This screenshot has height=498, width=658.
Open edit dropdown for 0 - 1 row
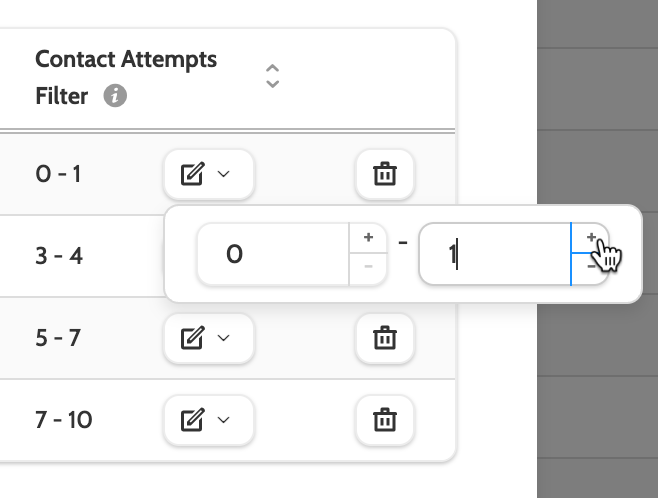(208, 175)
